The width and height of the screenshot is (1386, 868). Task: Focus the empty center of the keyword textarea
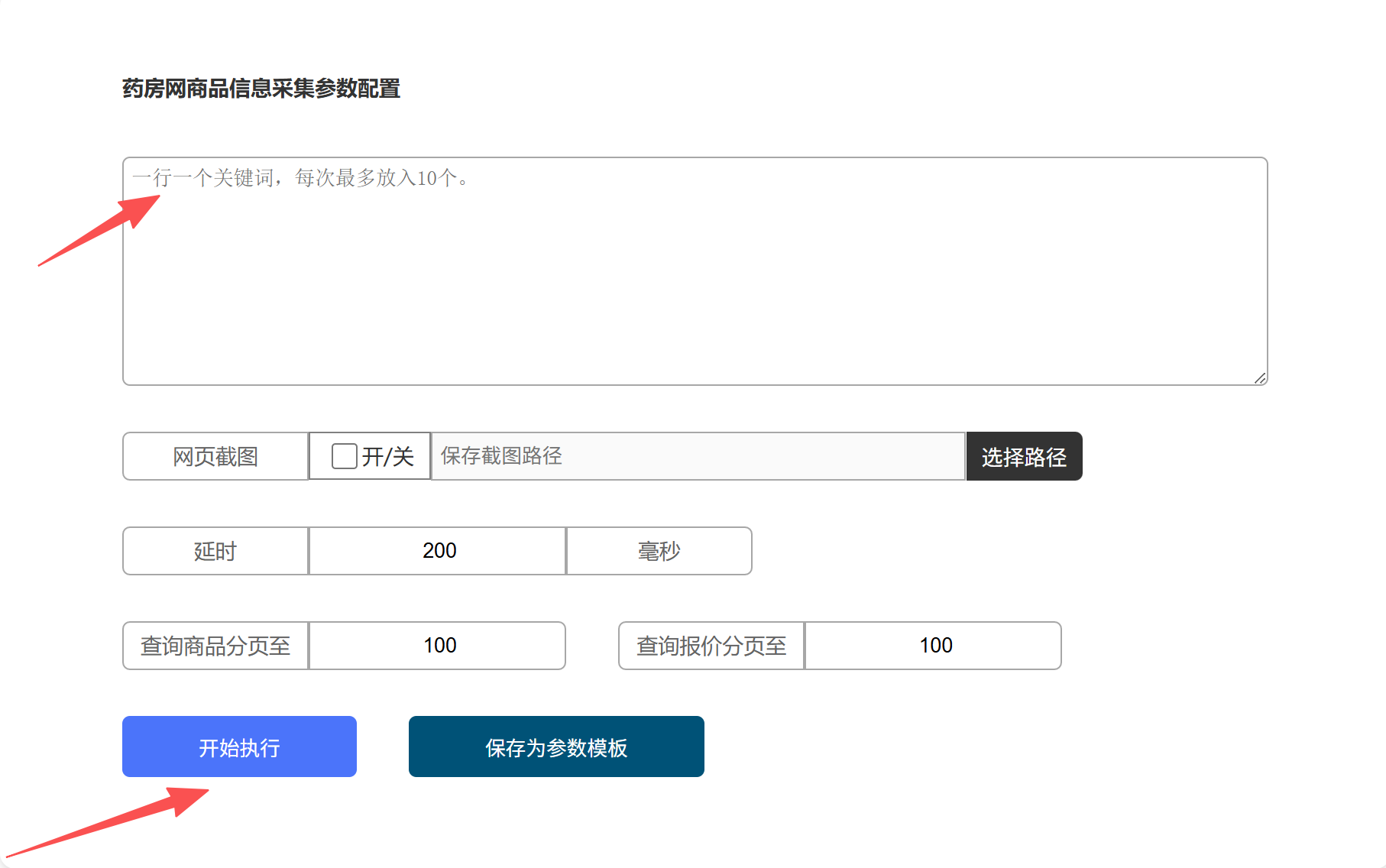coord(695,283)
